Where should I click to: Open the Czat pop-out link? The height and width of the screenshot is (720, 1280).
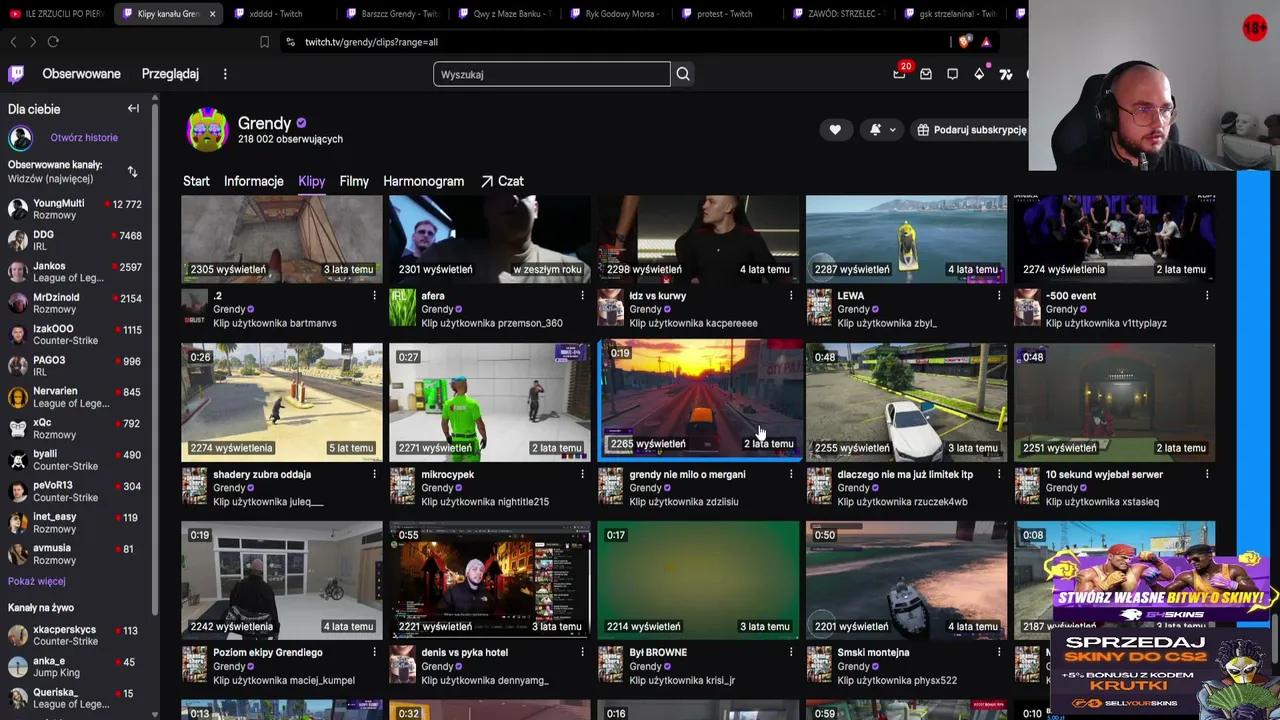pos(502,181)
